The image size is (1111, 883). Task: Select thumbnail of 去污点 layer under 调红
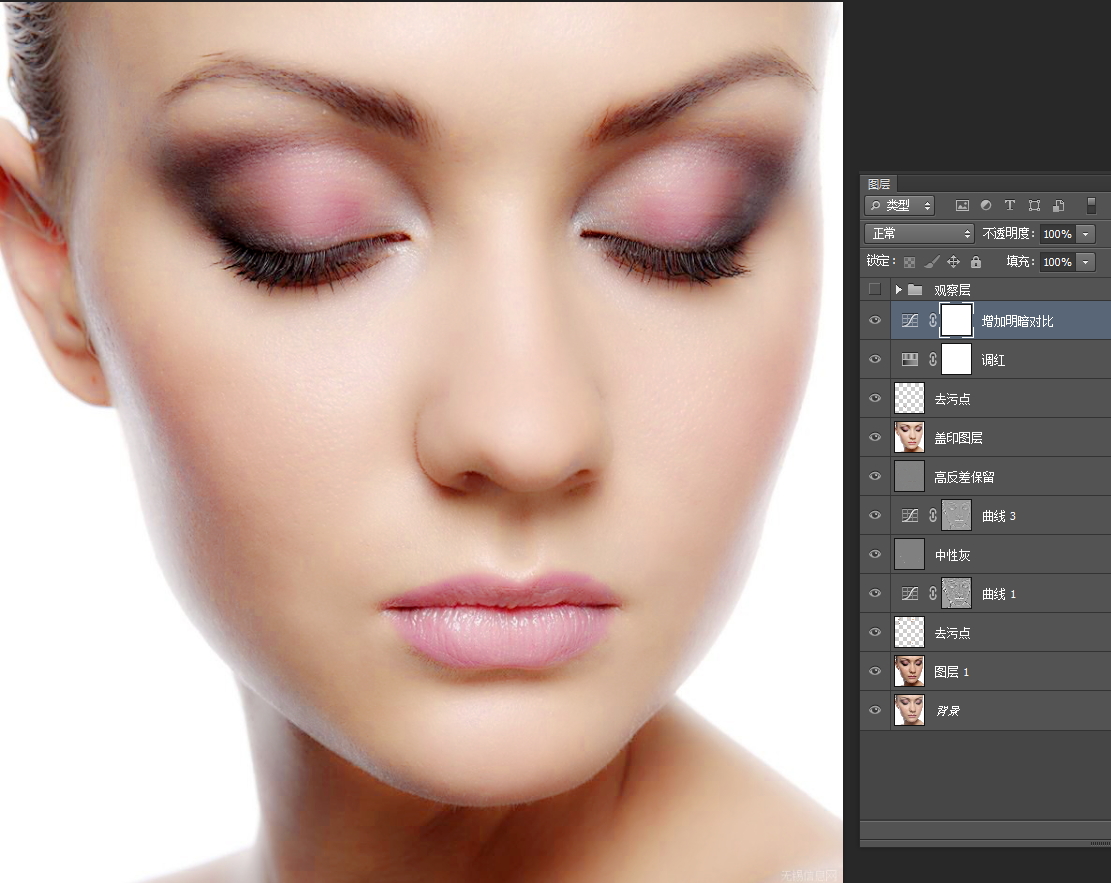point(910,398)
